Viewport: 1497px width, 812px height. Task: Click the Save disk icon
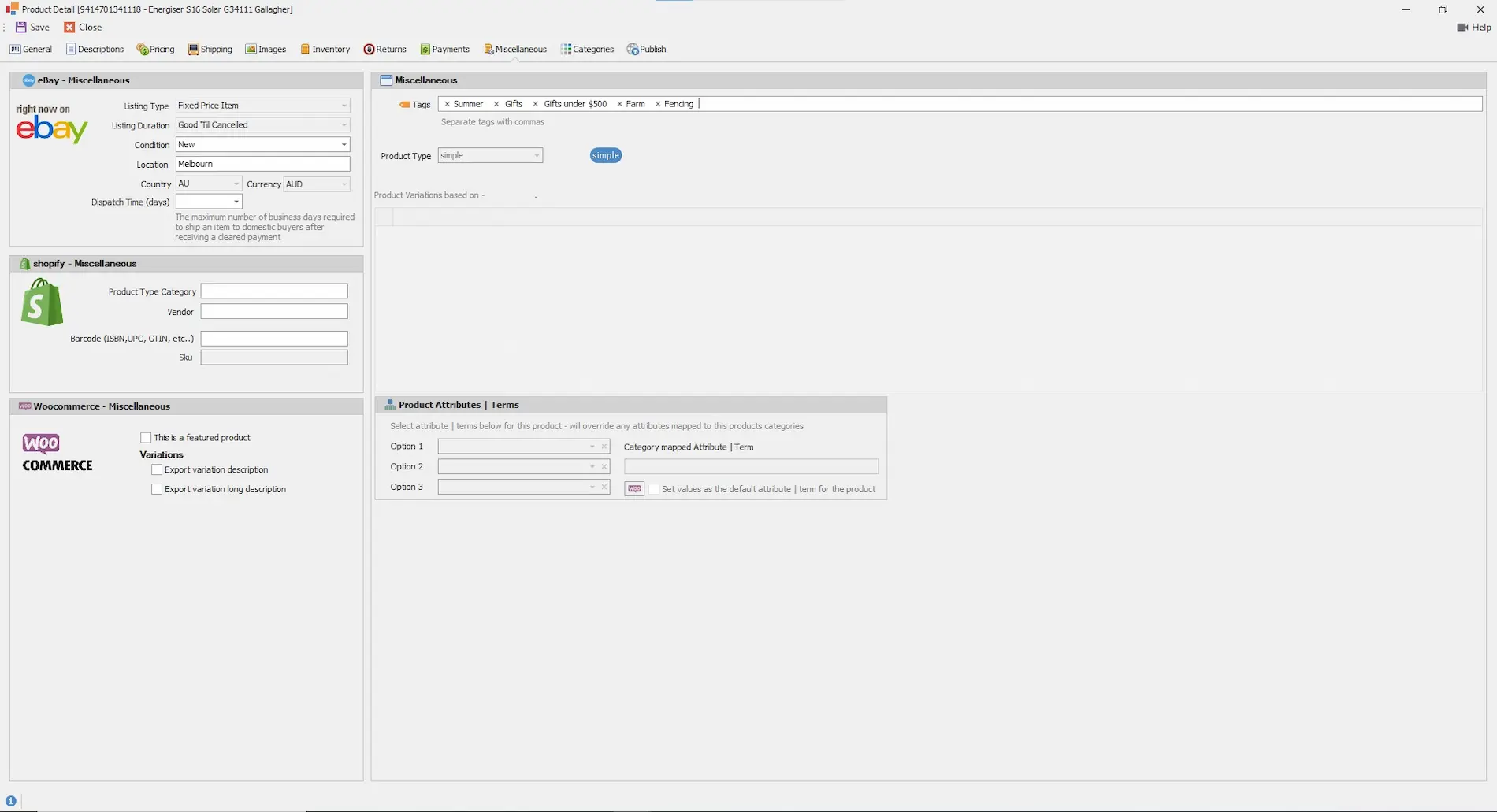tap(21, 27)
